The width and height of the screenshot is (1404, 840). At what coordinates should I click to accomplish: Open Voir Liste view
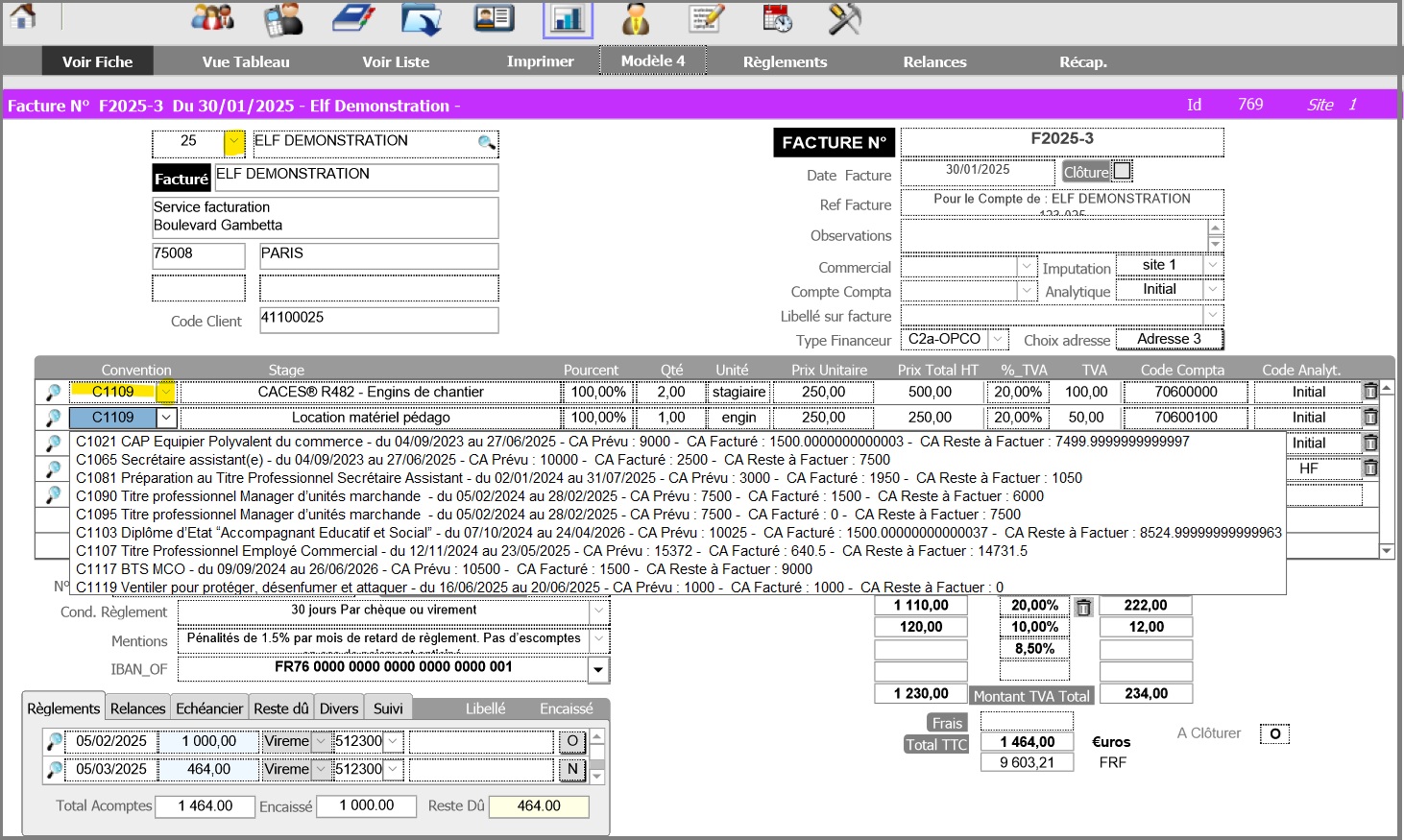click(396, 61)
